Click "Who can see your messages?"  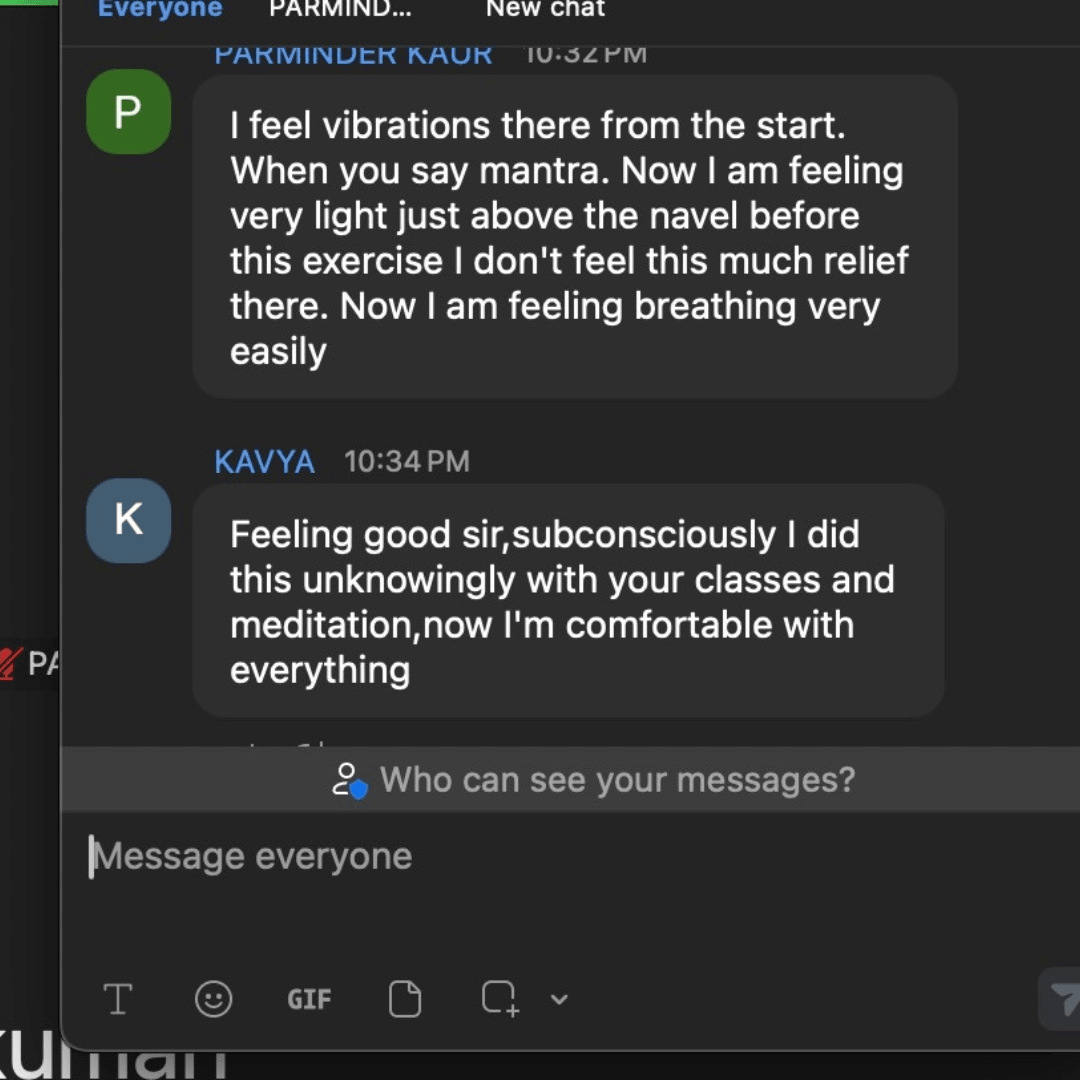click(617, 780)
